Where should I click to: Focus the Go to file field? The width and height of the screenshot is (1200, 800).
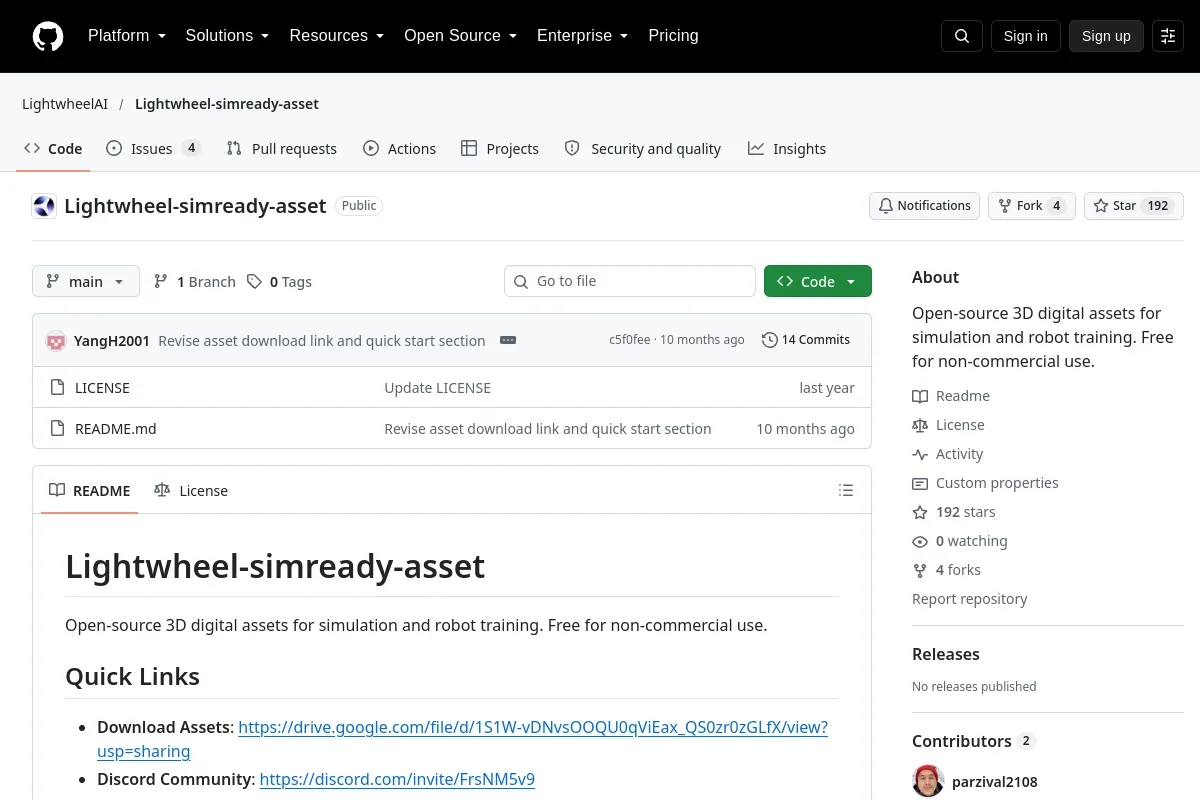(630, 281)
